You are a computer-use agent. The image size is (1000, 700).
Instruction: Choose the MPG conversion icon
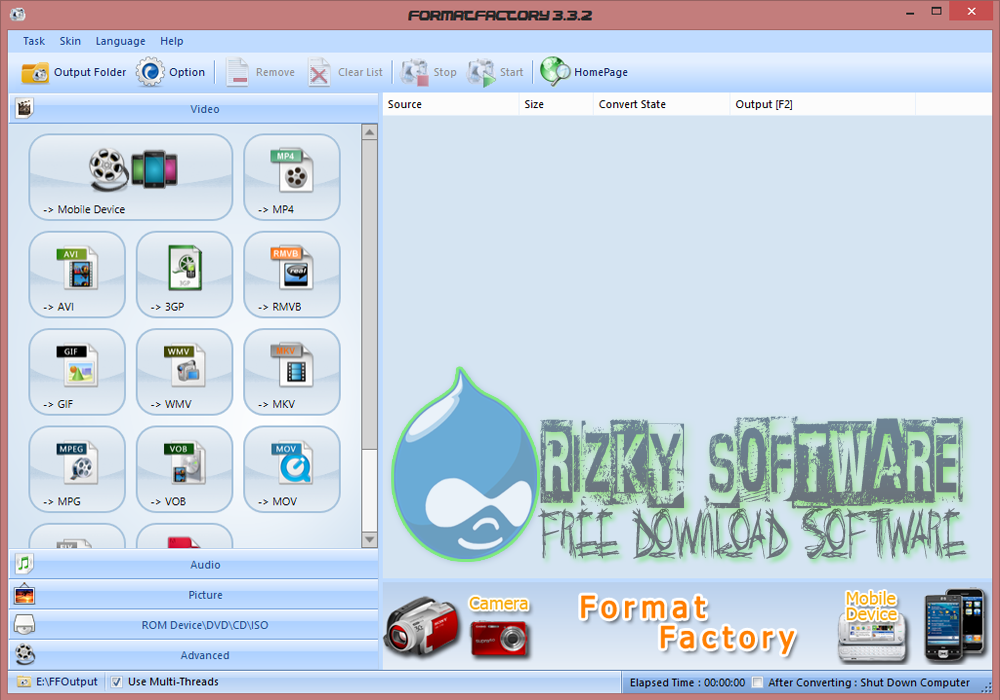click(77, 470)
